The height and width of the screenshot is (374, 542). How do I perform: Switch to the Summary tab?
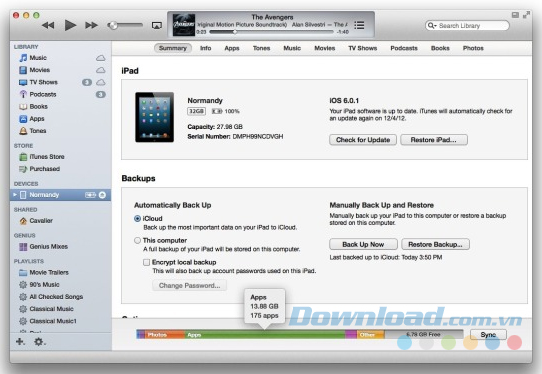172,48
